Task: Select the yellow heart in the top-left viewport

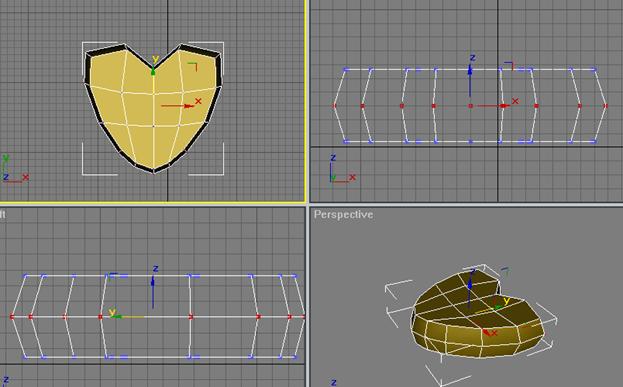Action: [x=153, y=109]
